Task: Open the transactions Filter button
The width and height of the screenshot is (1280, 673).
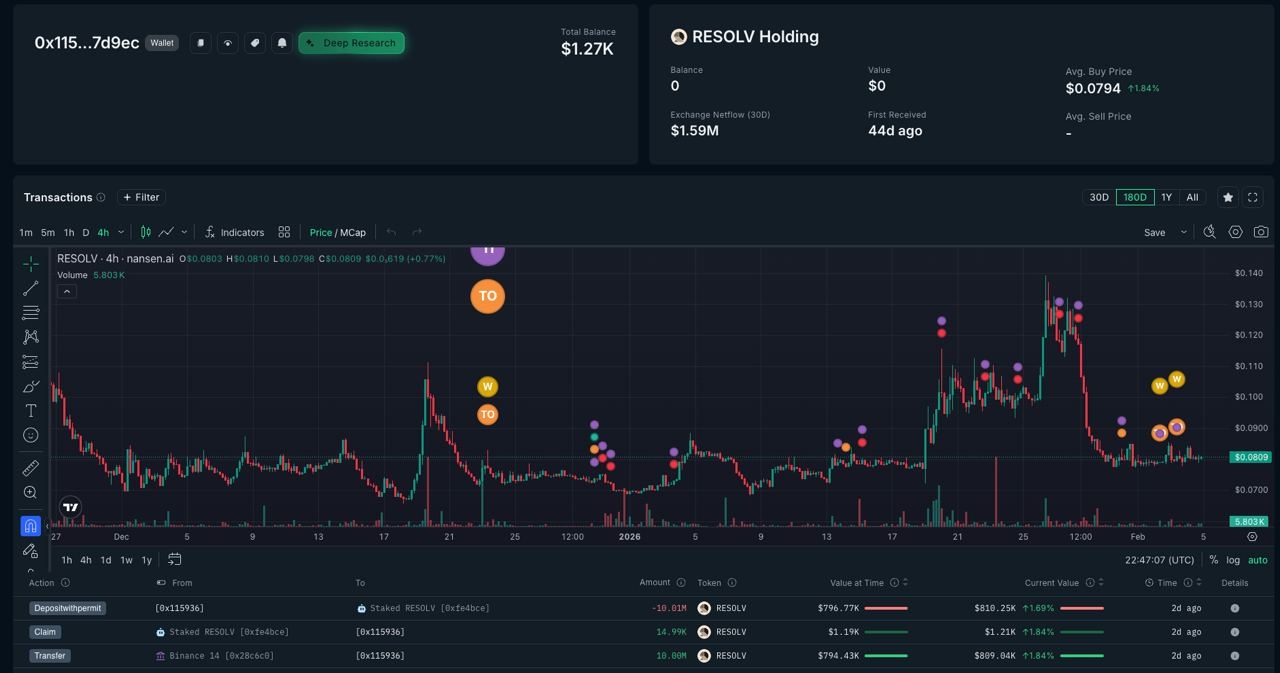Action: point(141,197)
